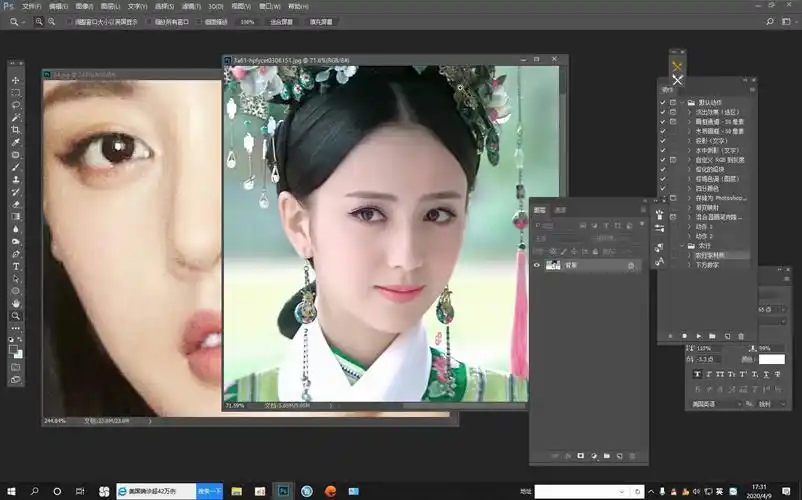
Task: Open foreground/background color swatches in toolbox
Action: click(x=16, y=351)
